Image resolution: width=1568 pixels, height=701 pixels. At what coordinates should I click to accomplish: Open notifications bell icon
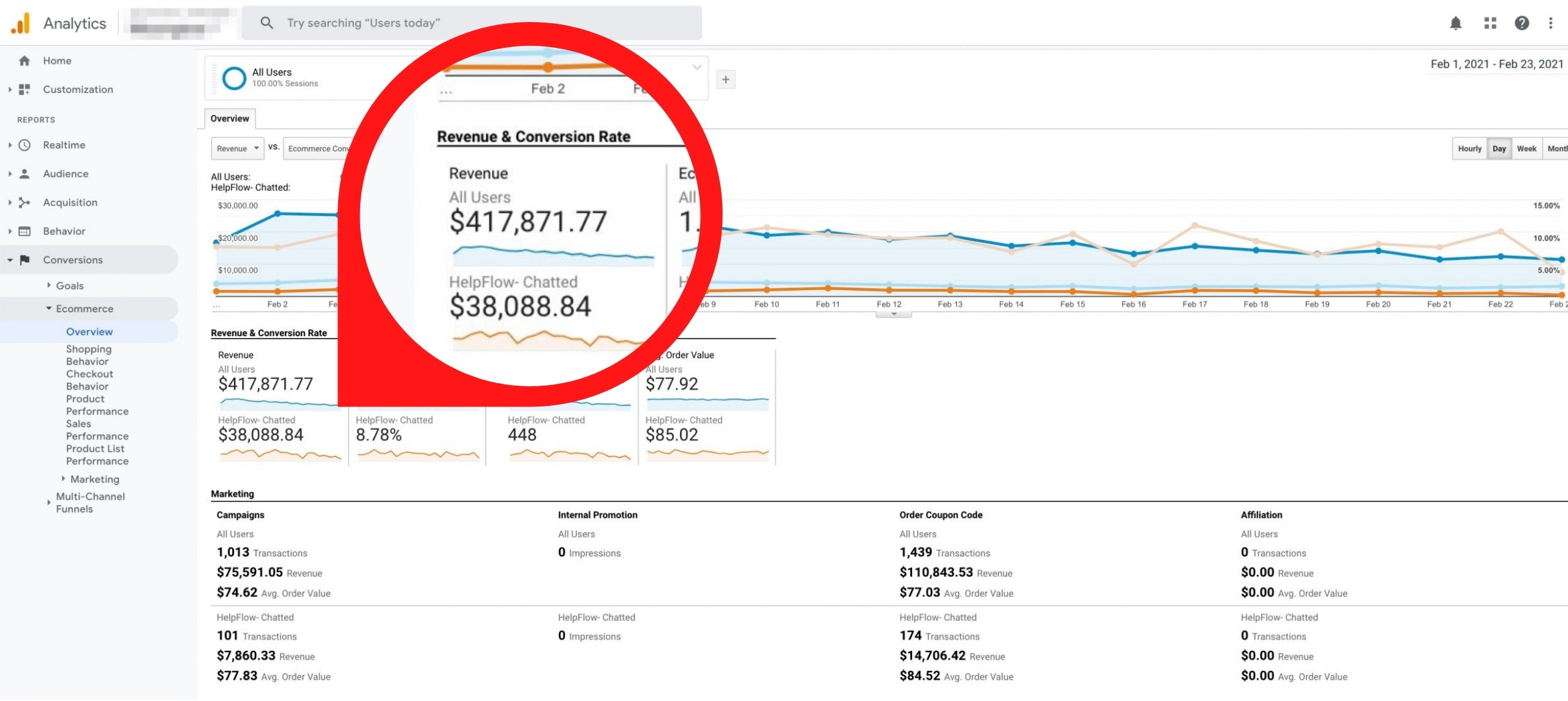coord(1455,23)
